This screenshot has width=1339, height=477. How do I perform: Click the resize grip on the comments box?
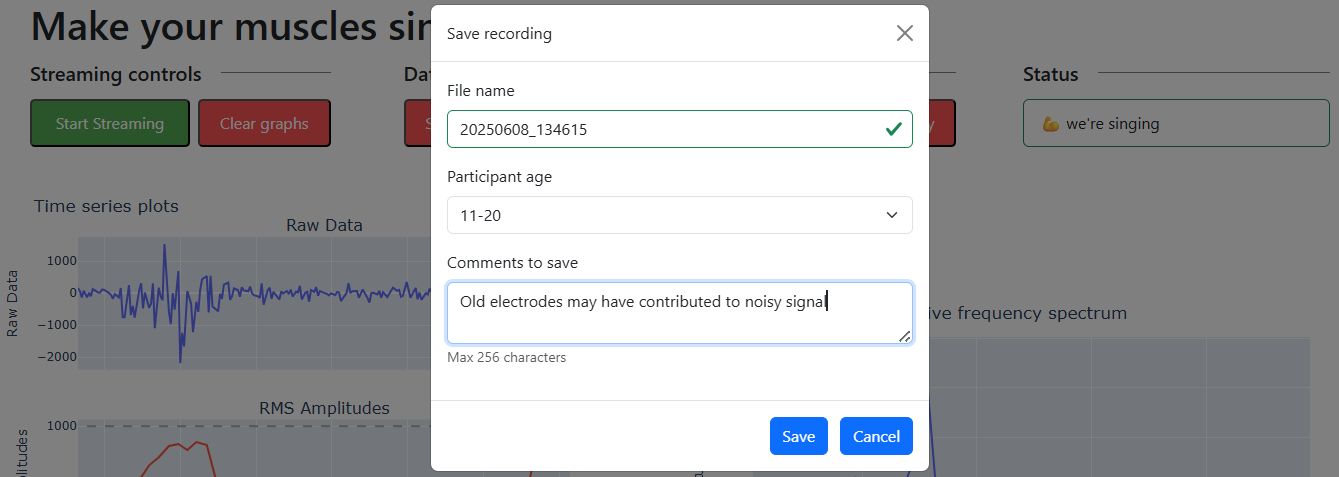tap(904, 336)
